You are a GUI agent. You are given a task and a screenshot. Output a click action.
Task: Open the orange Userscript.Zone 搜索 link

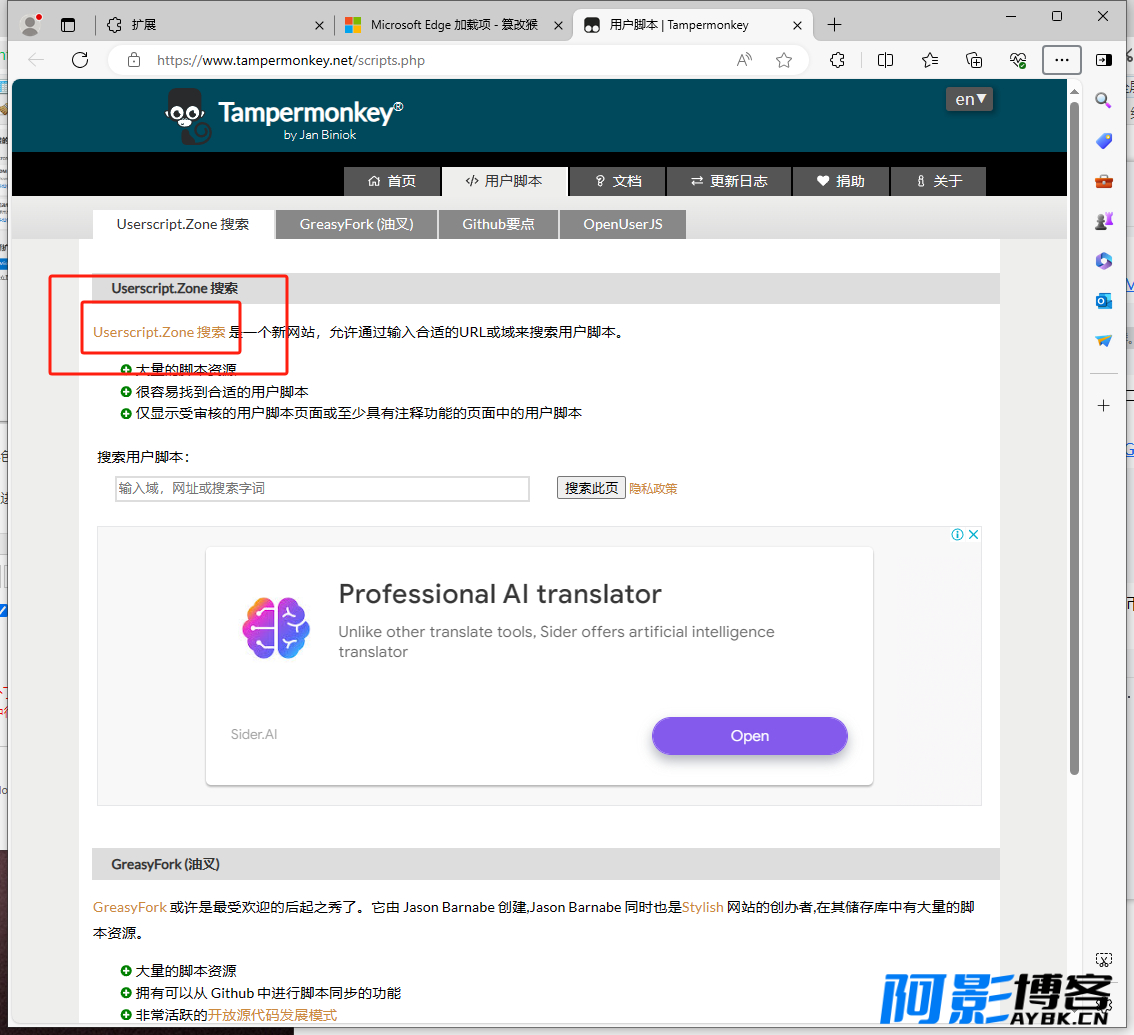coord(159,332)
